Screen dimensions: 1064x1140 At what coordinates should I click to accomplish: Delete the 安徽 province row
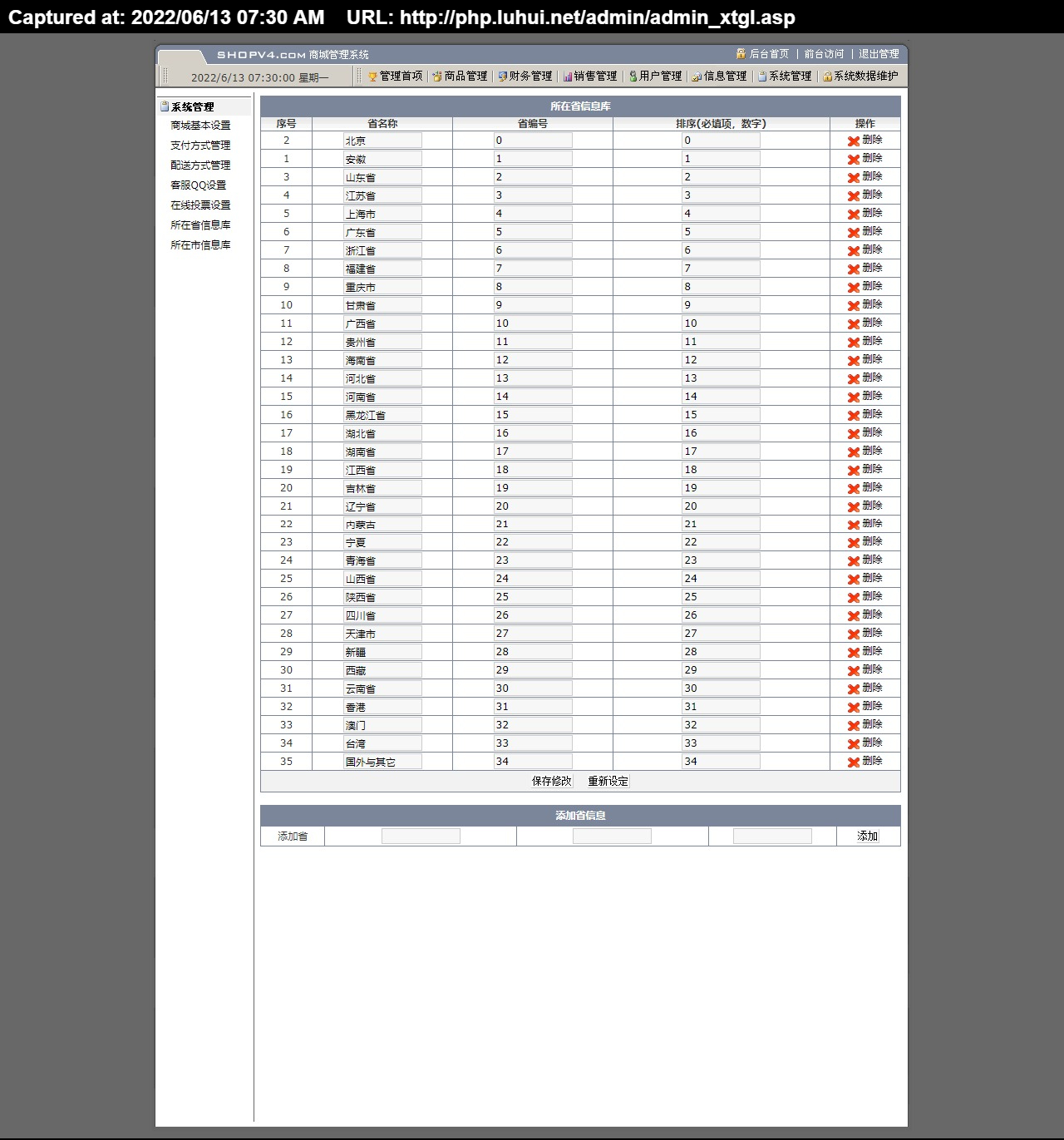tap(864, 159)
